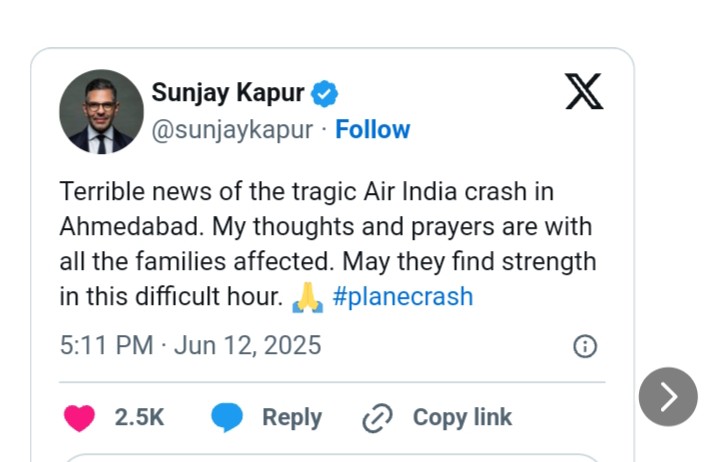Click the 2.5K likes count
This screenshot has height=462, width=720.
click(139, 417)
